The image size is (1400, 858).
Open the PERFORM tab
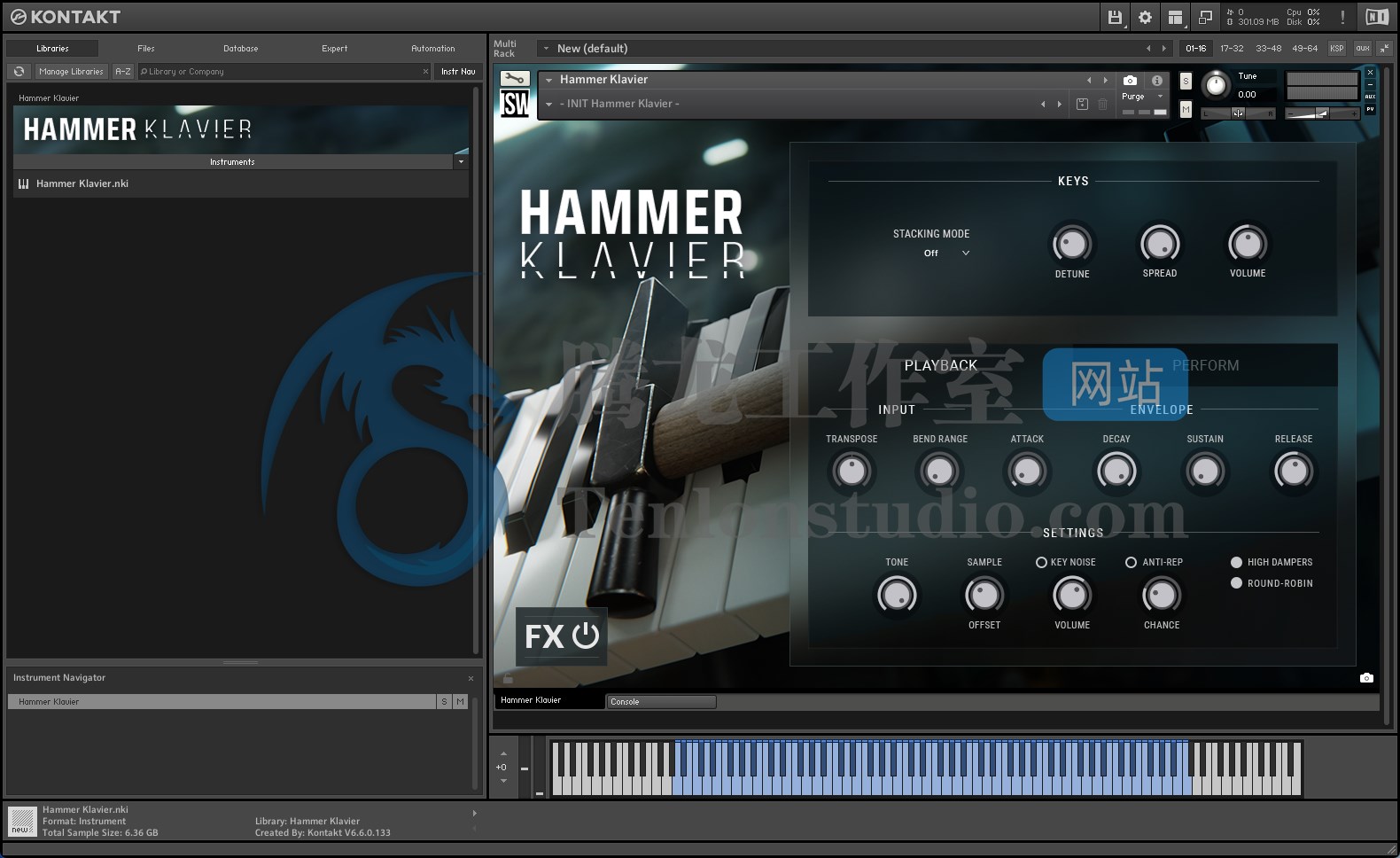[1205, 365]
